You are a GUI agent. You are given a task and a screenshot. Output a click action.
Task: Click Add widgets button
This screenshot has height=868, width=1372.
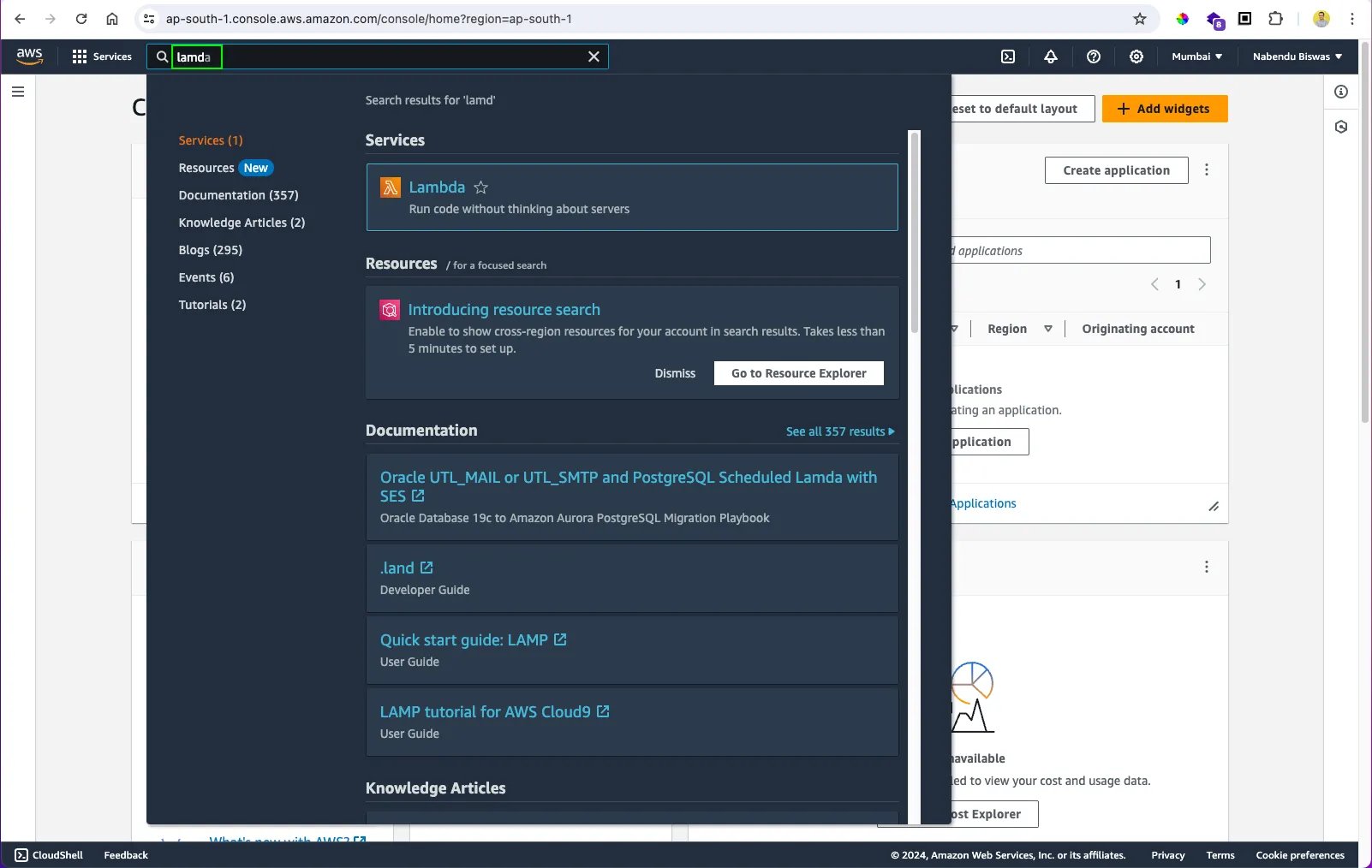1165,109
